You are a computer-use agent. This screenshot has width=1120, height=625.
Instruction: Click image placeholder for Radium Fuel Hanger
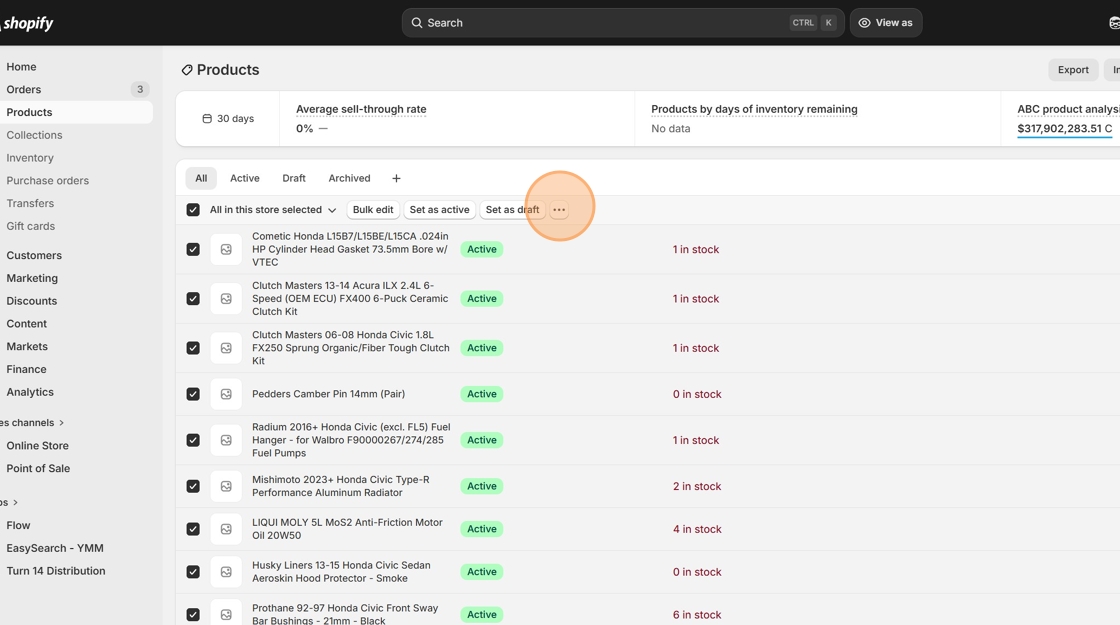[226, 440]
